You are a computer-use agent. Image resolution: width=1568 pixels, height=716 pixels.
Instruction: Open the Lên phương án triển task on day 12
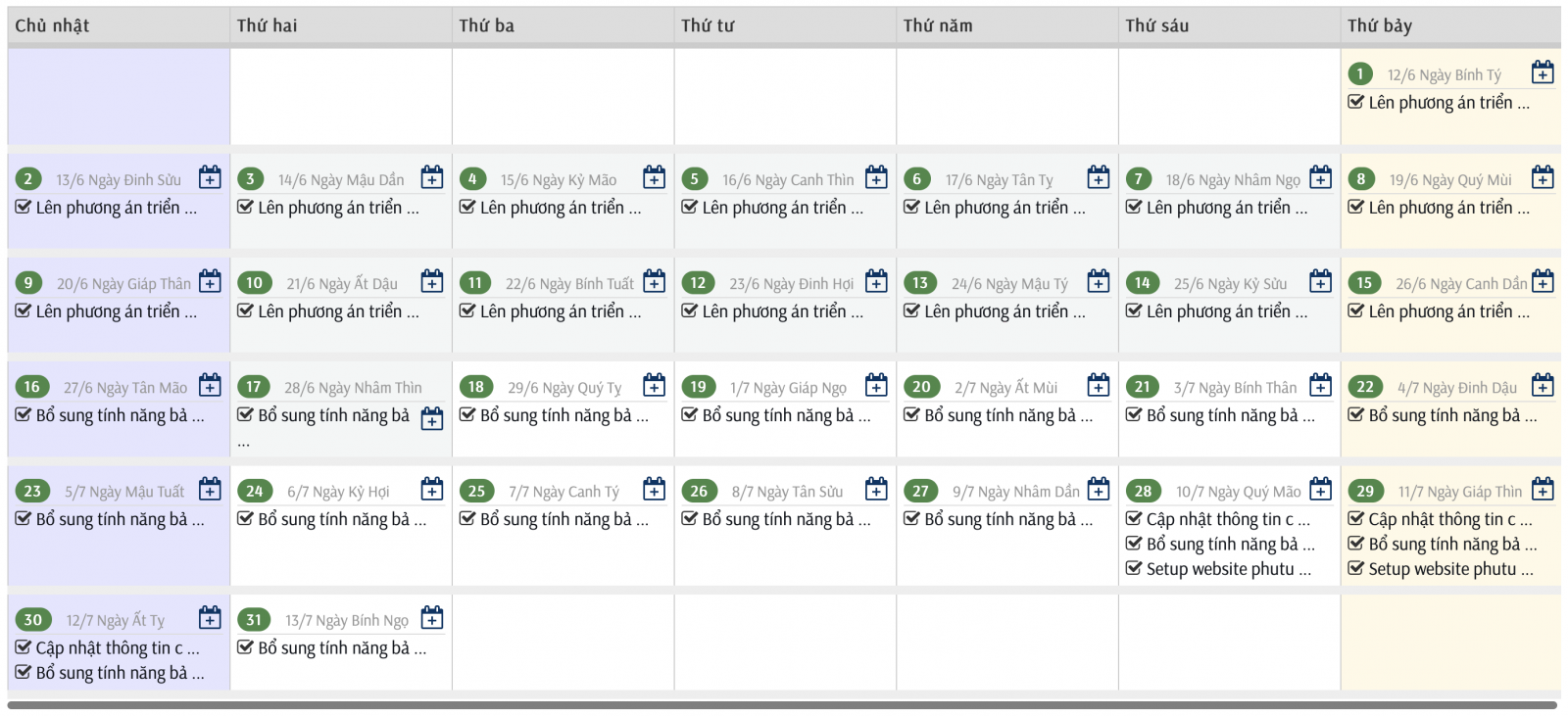click(782, 311)
